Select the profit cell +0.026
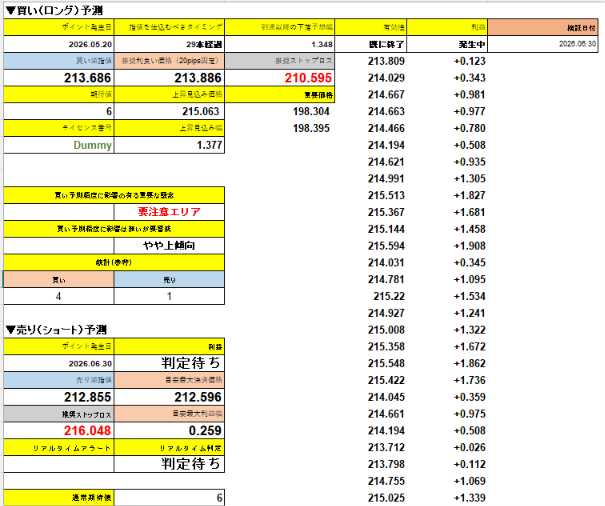Image resolution: width=605 pixels, height=506 pixels. (x=470, y=447)
